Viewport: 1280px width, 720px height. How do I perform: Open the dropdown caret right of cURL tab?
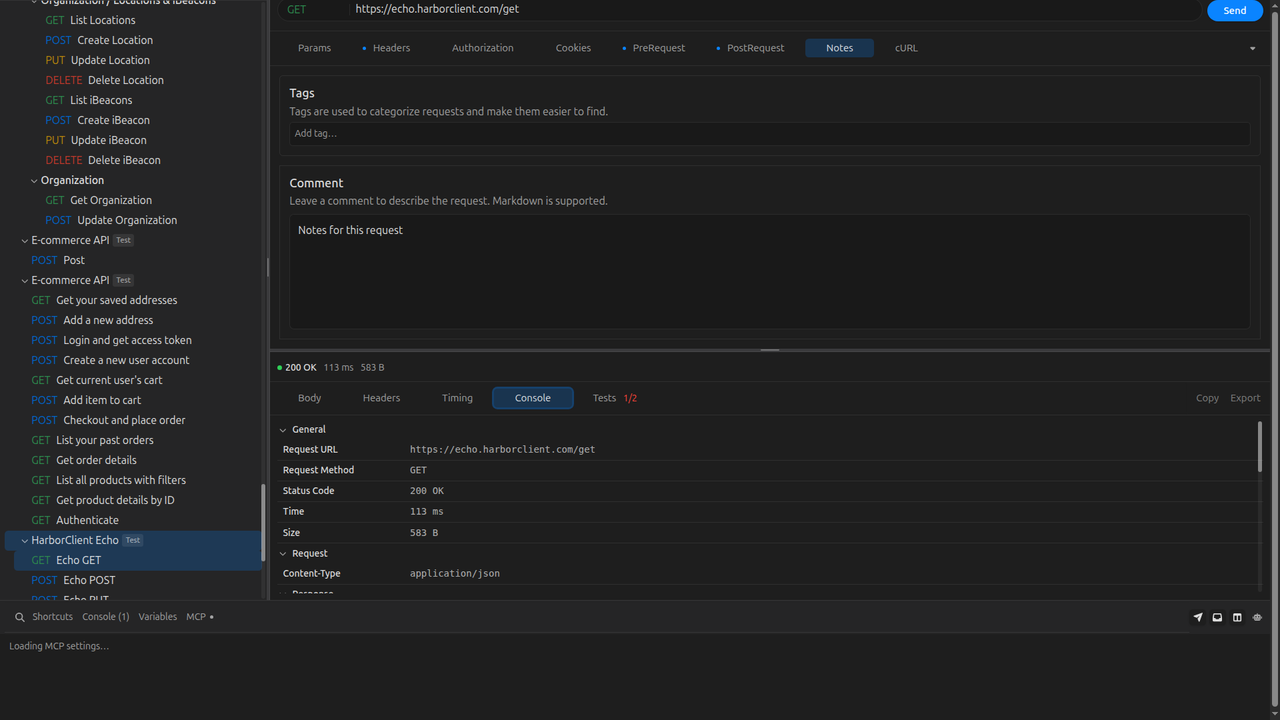(1252, 48)
